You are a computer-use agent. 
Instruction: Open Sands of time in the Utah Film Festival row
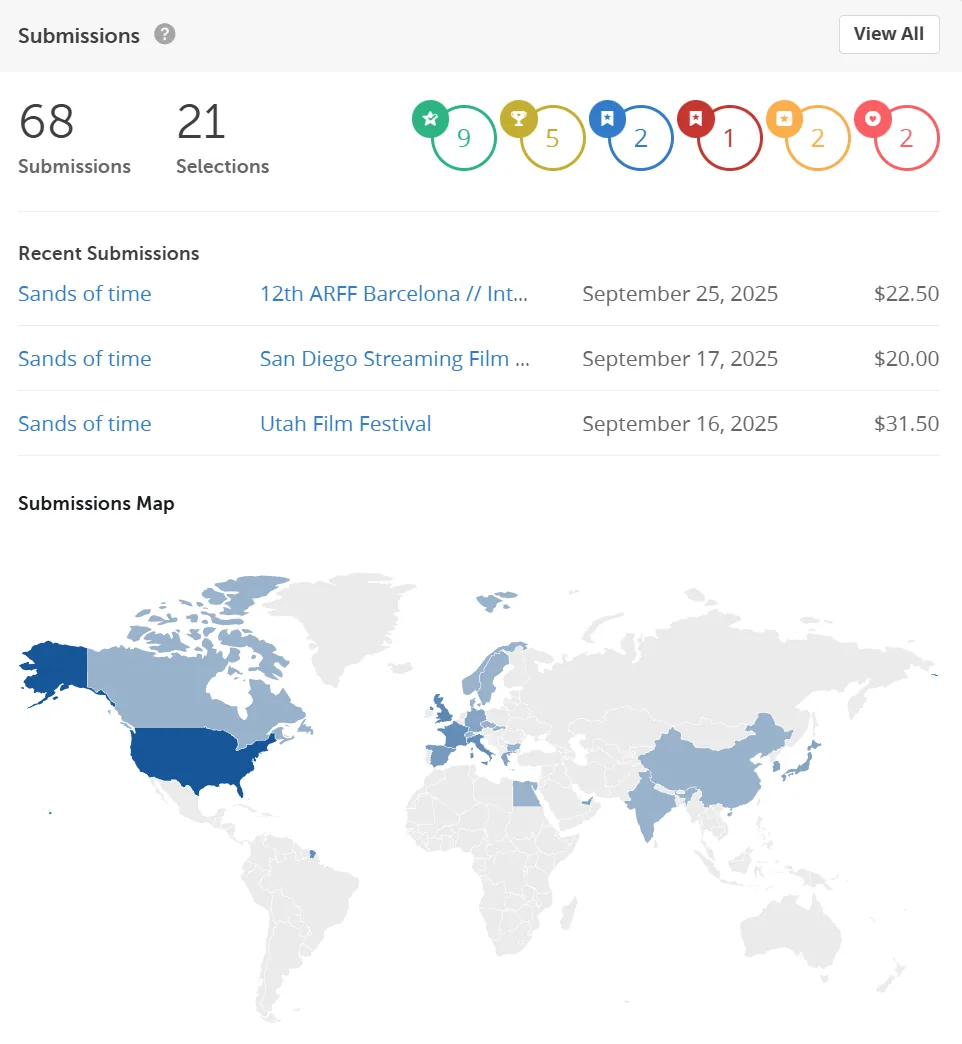click(x=85, y=423)
